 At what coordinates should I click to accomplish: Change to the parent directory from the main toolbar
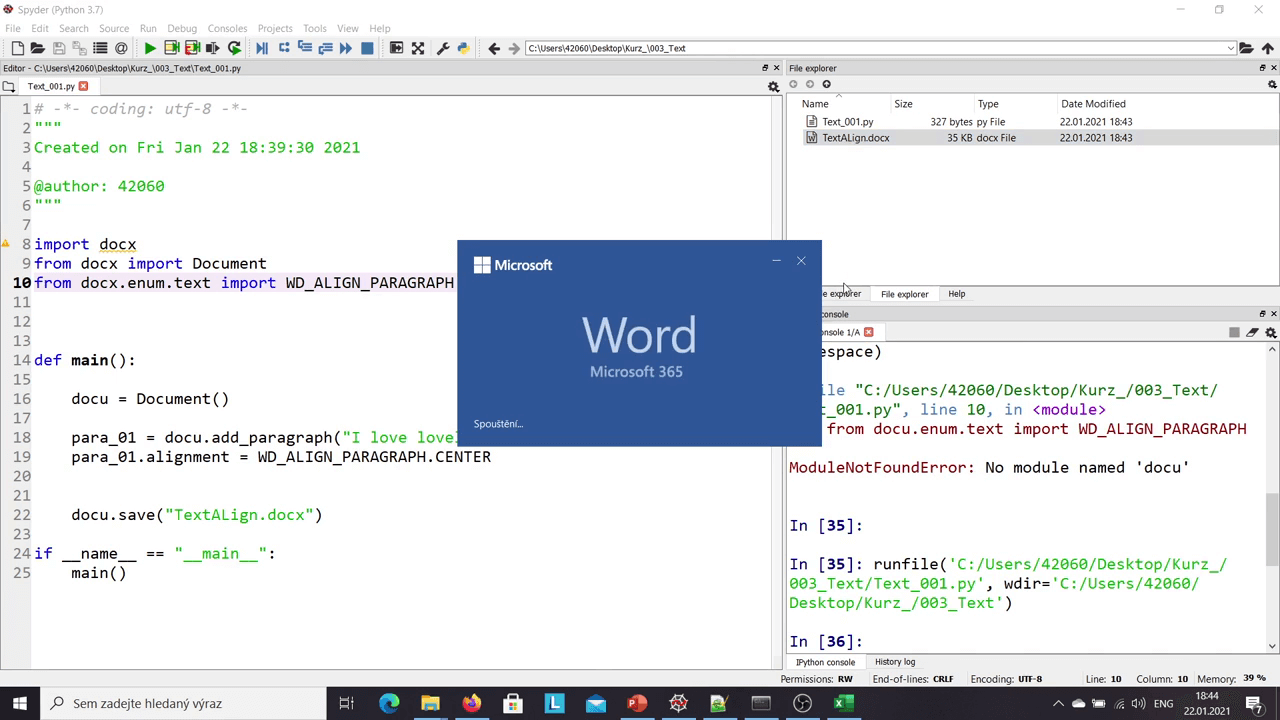click(x=1268, y=48)
